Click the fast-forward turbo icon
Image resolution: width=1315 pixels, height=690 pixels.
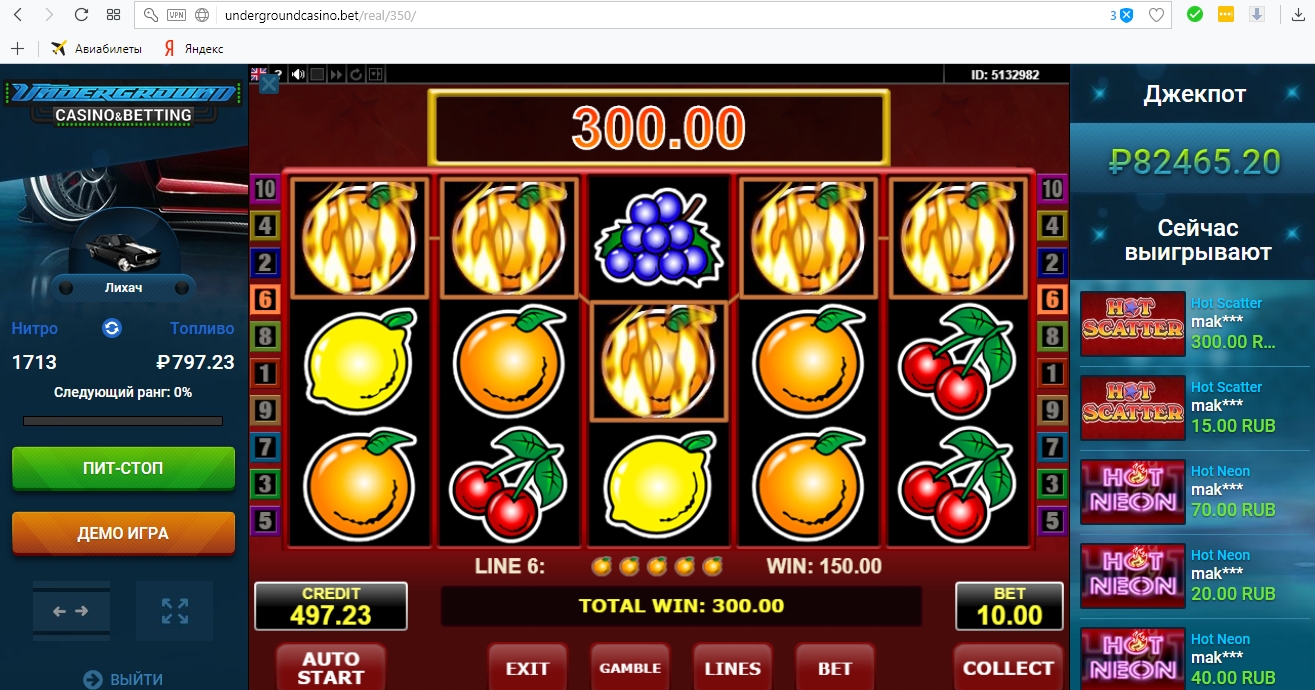click(336, 75)
